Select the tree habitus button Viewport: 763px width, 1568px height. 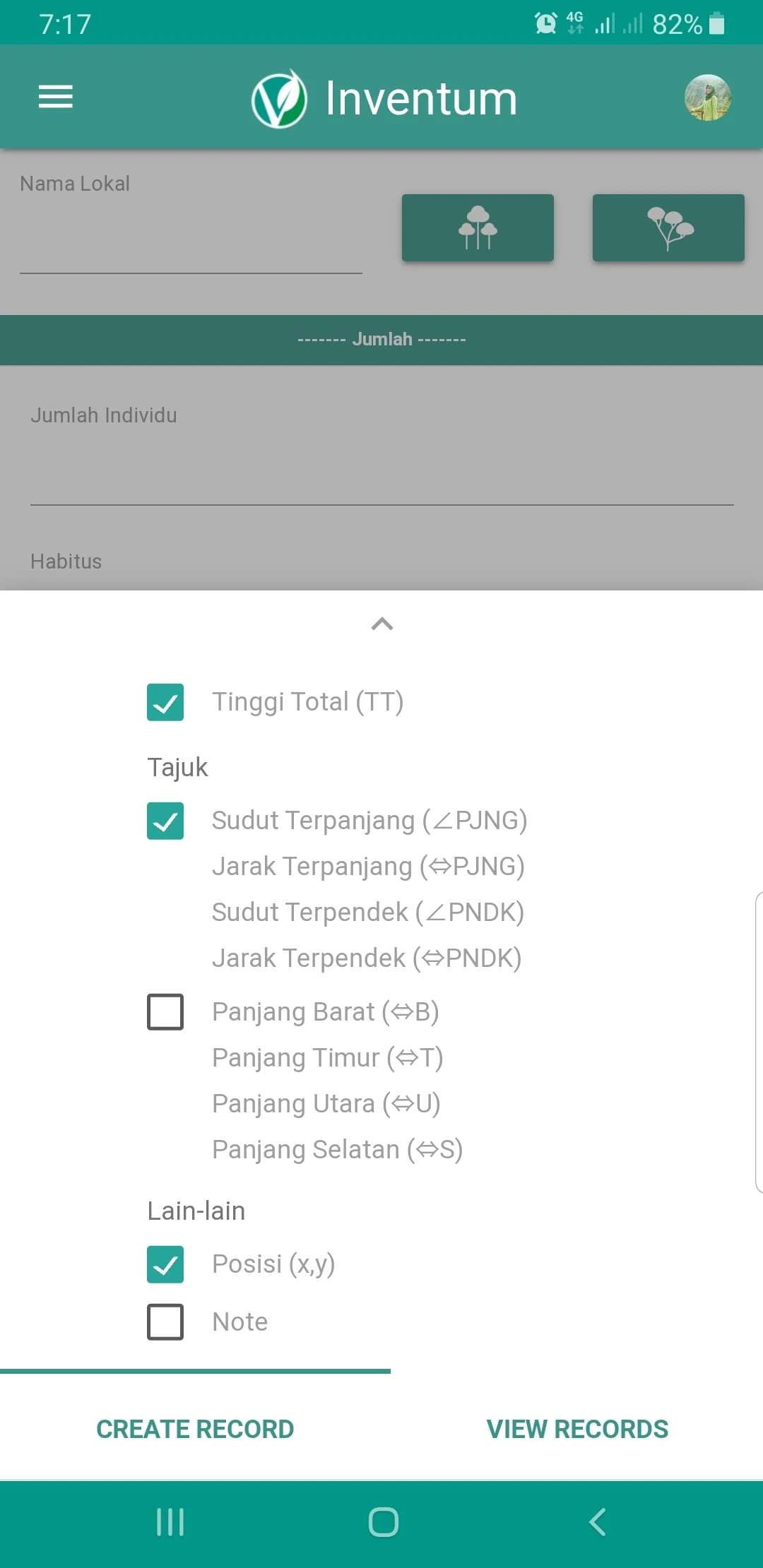coord(478,227)
